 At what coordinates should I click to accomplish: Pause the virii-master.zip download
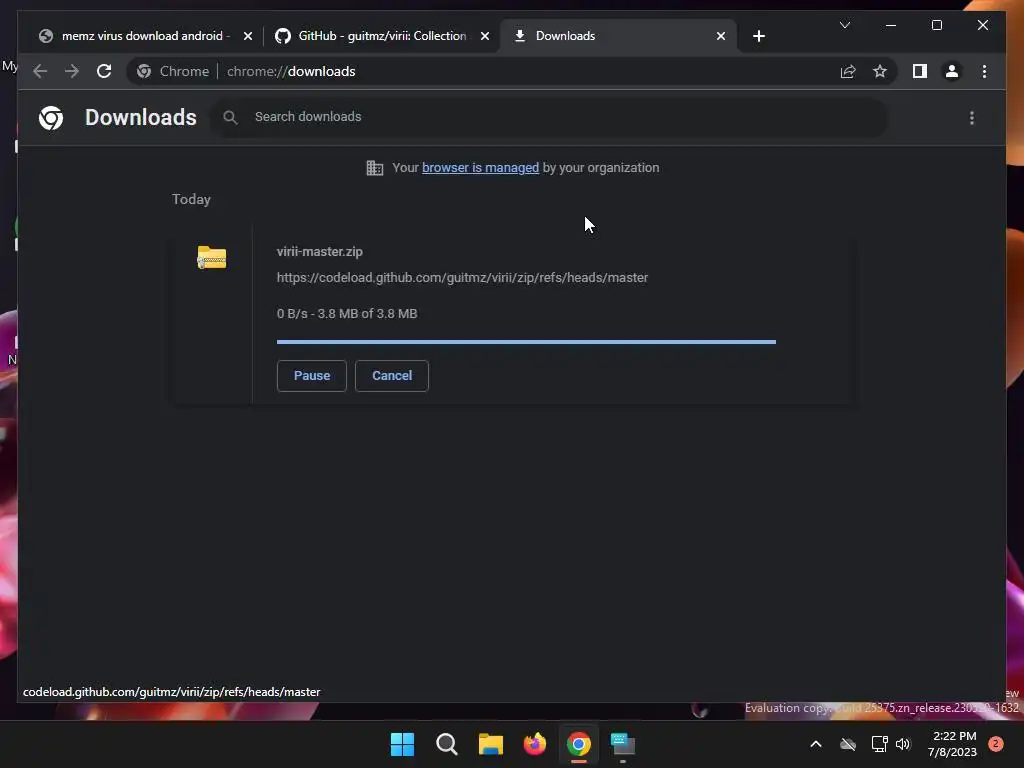click(x=312, y=376)
